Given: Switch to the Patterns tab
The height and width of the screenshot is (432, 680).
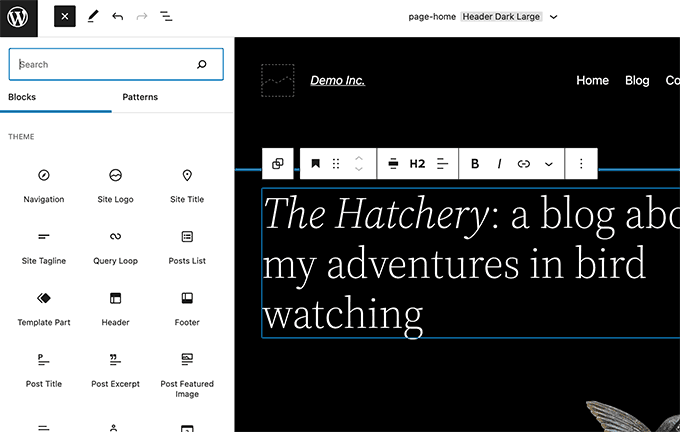Looking at the screenshot, I should click(140, 97).
